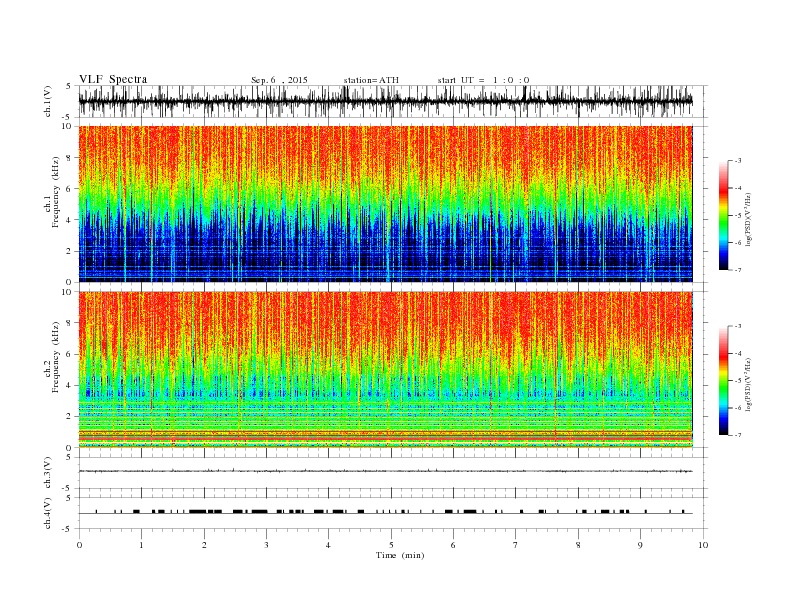The height and width of the screenshot is (612, 792).
Task: Click time axis tick label "7"
Action: (516, 545)
